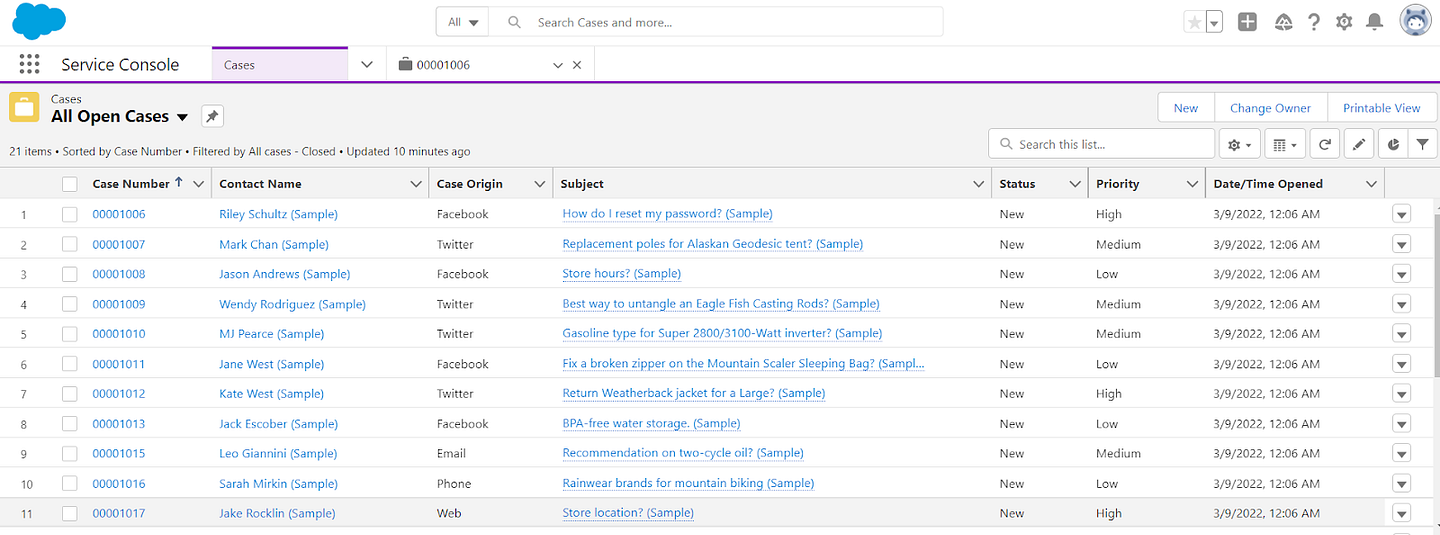Open Status column menu chevron
The image size is (1440, 535).
[1075, 184]
